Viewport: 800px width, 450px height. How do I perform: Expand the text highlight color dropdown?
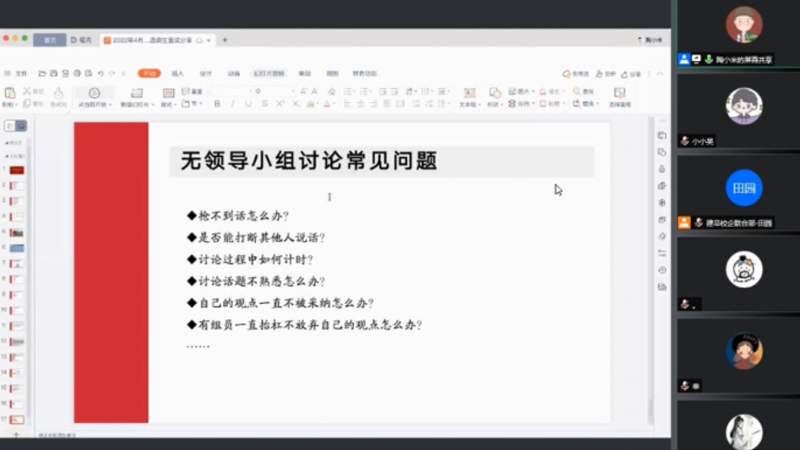tap(318, 104)
